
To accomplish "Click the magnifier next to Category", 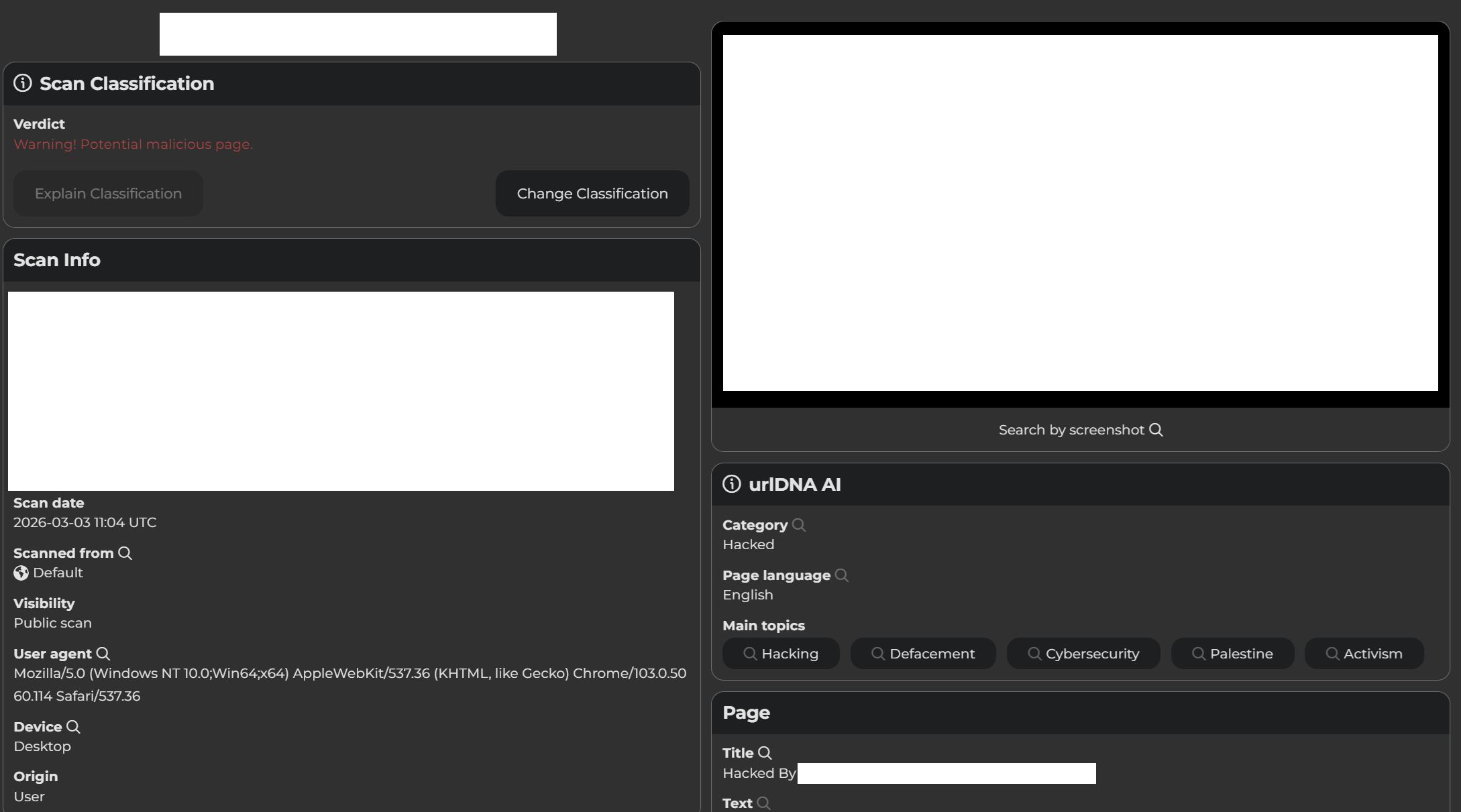I will tap(799, 525).
